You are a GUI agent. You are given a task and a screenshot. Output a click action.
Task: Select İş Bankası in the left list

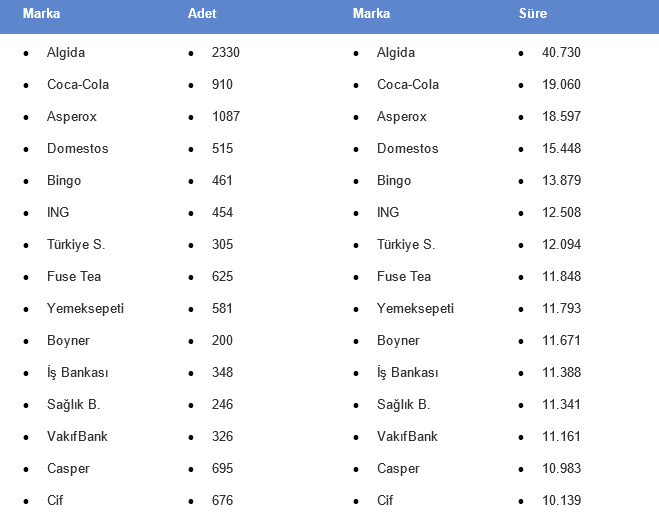tap(78, 372)
